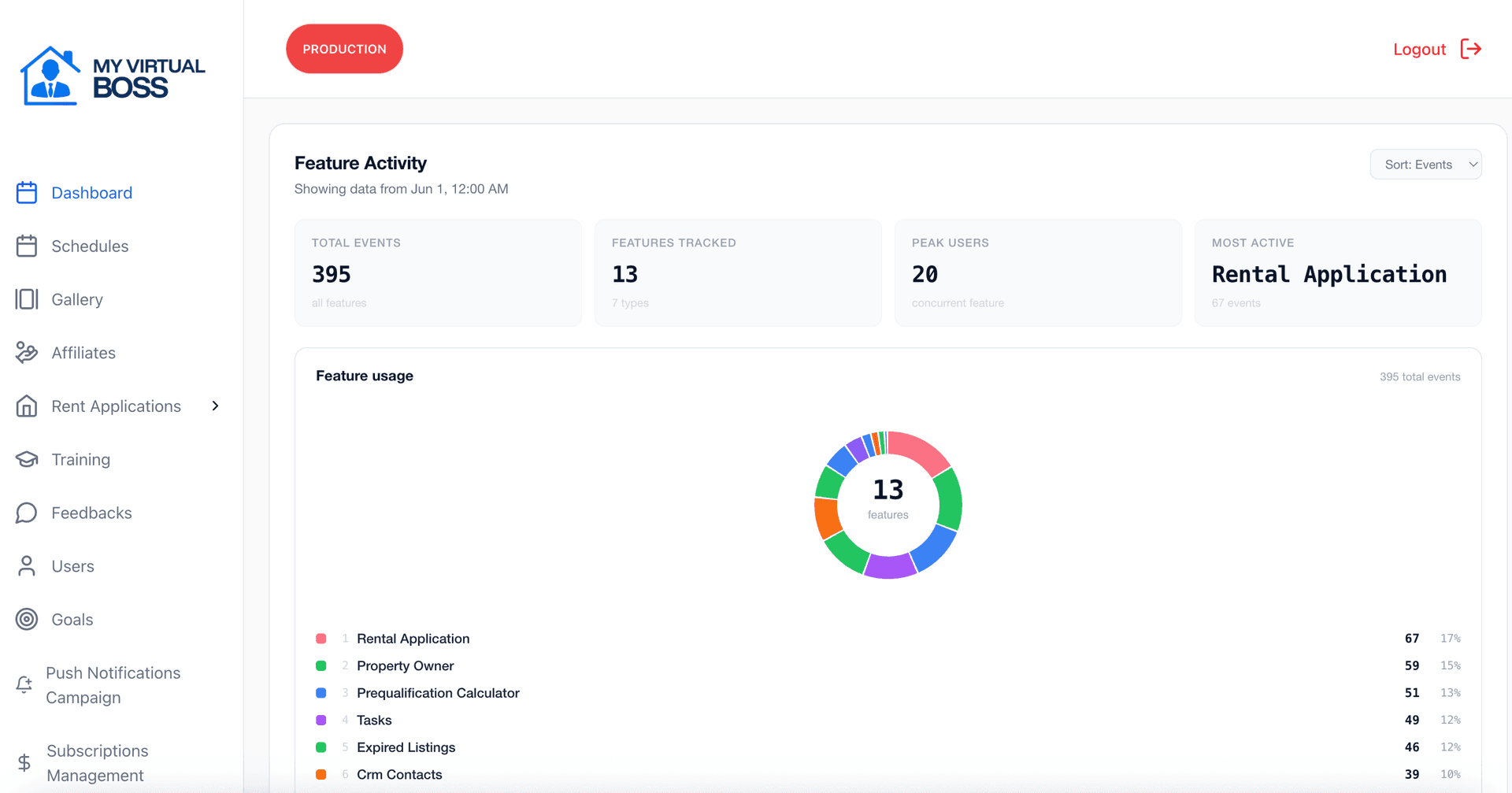Image resolution: width=1512 pixels, height=793 pixels.
Task: Click the Expired Listings legend label
Action: point(406,747)
